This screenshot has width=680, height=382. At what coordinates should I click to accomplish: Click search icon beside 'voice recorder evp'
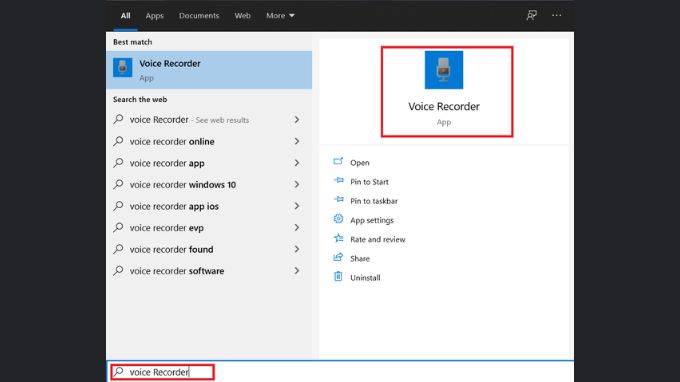pyautogui.click(x=118, y=227)
